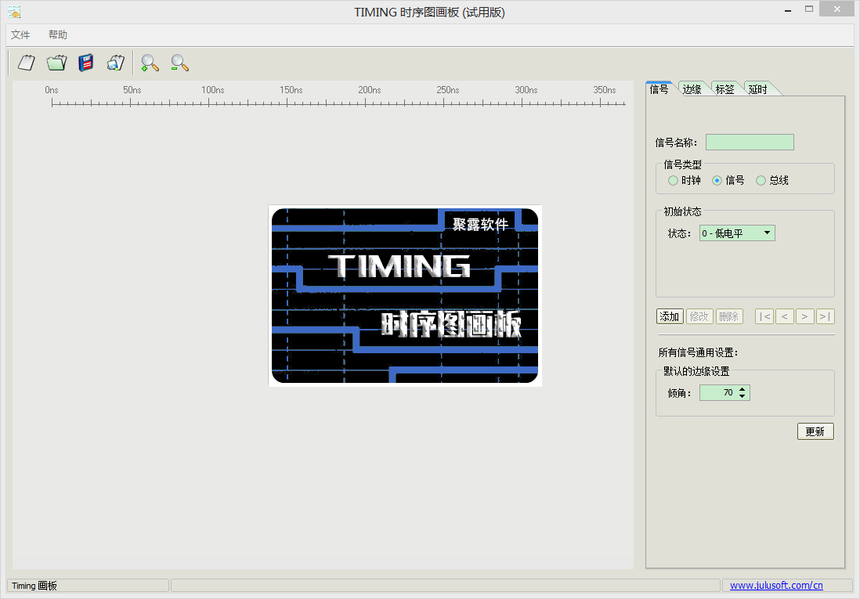Click the 信号名称 input field
Screen dimensions: 860x599
[x=749, y=142]
